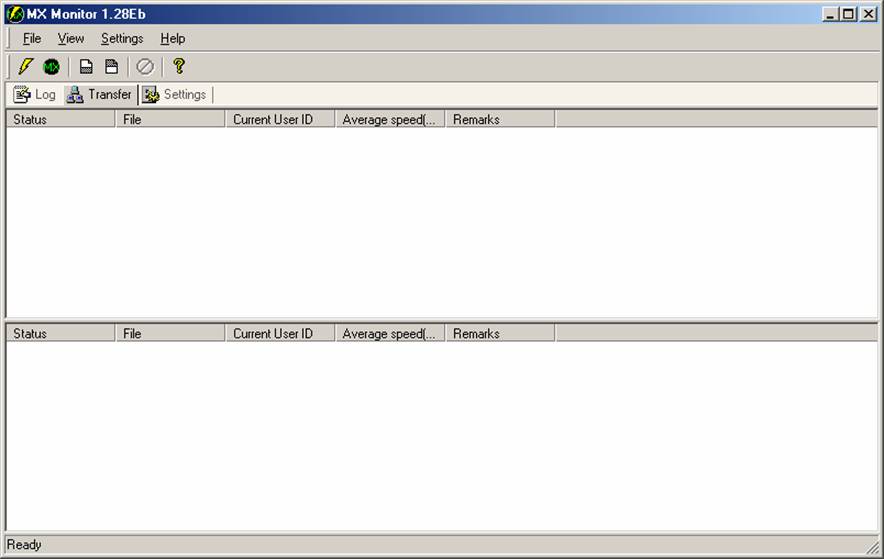Open the Settings menu in menu bar
The image size is (884, 559).
pyautogui.click(x=122, y=39)
